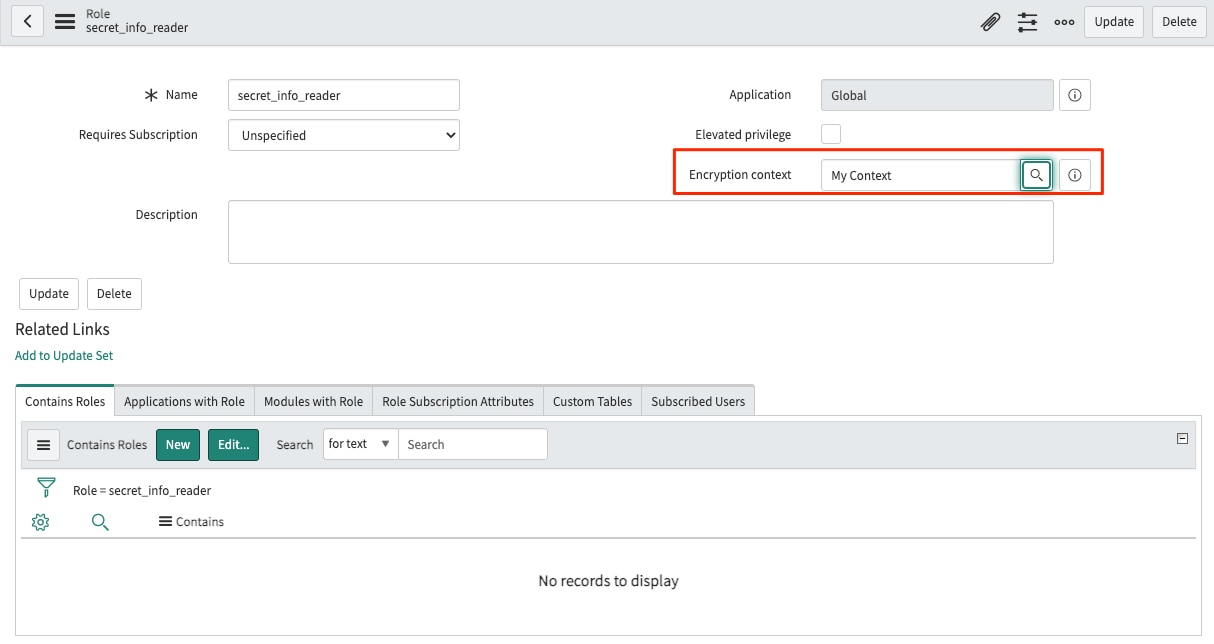The height and width of the screenshot is (644, 1214).
Task: Open the Requires Subscription dropdown
Action: click(x=343, y=134)
